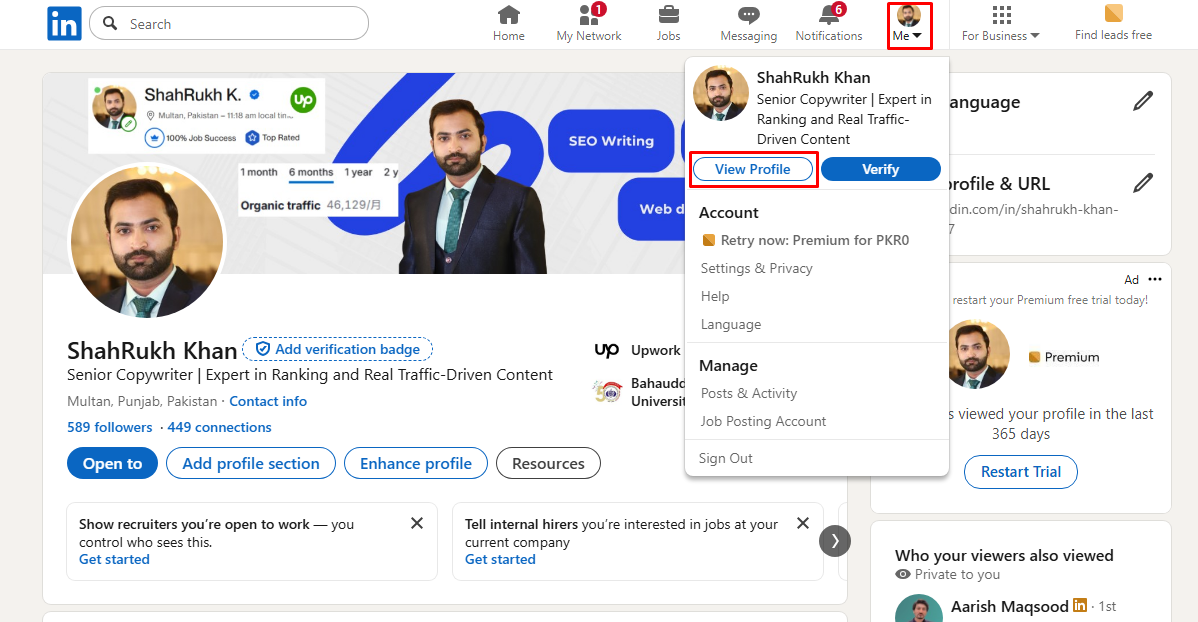Edit the profile URL with the pencil icon

coord(1141,183)
